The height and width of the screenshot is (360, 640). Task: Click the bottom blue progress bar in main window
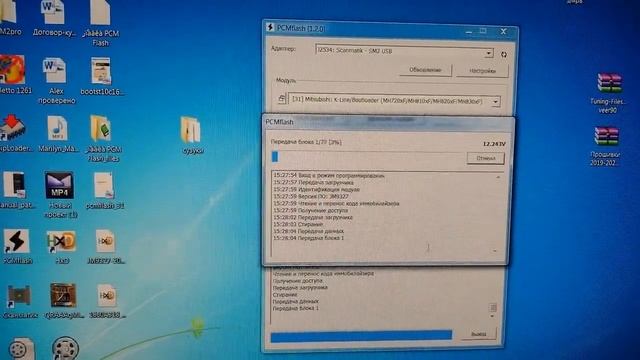click(361, 336)
